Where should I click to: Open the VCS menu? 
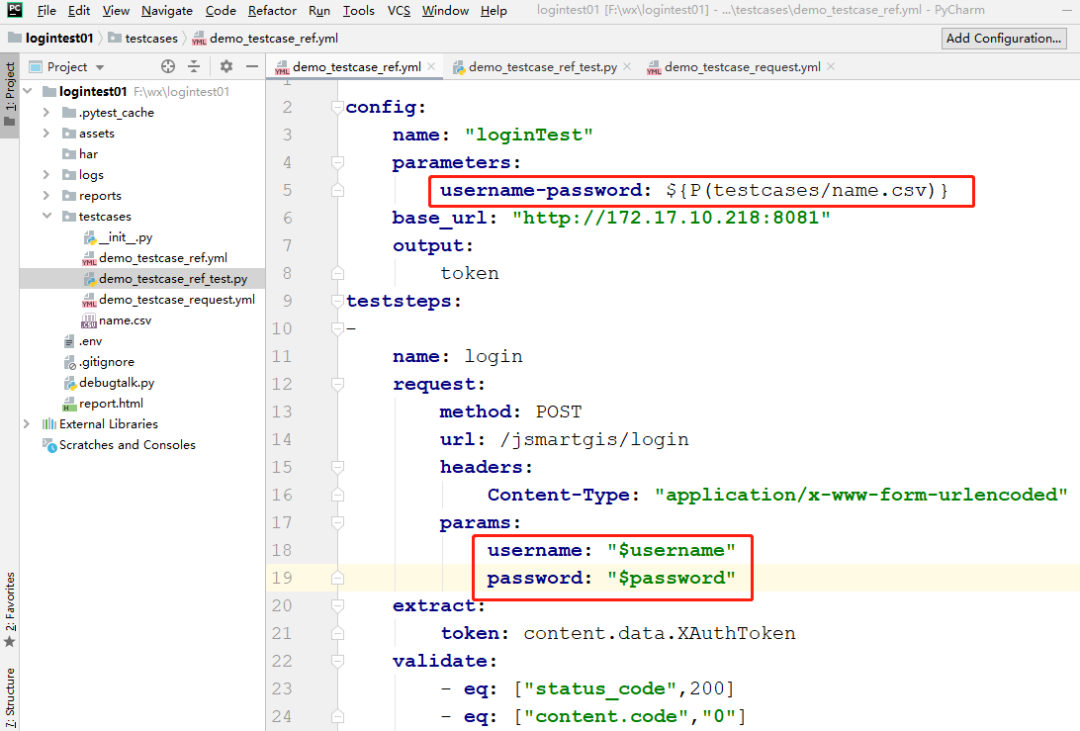399,10
